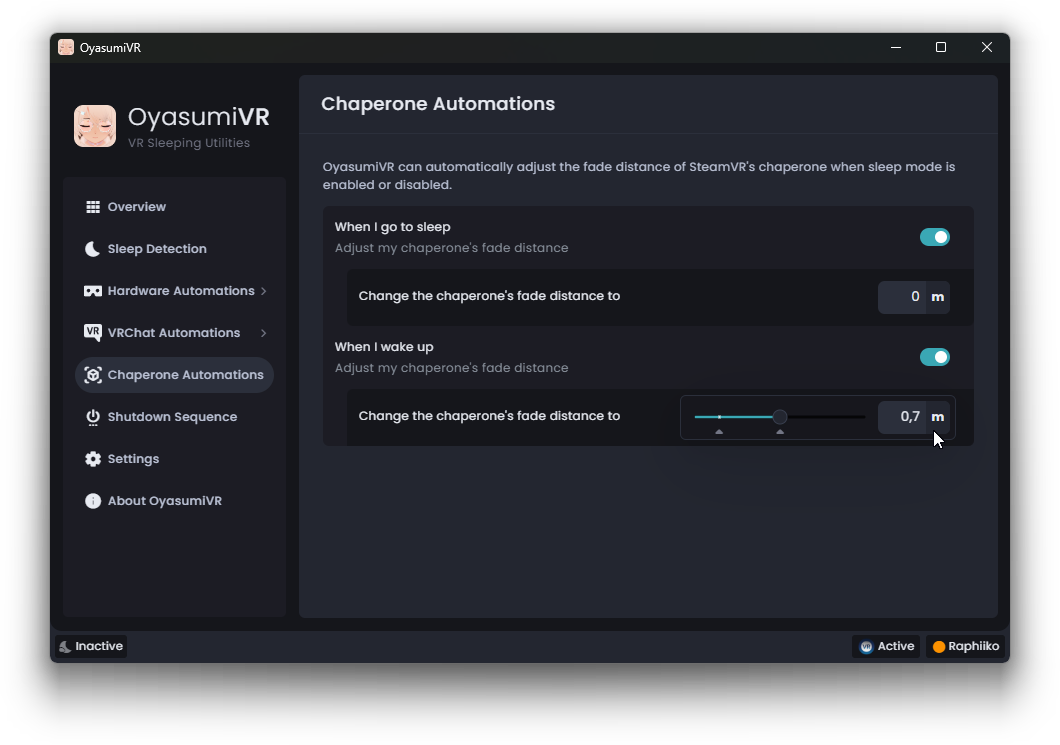Screen dimensions: 1060x745
Task: Open the Chaperone Automations page
Action: pos(185,375)
